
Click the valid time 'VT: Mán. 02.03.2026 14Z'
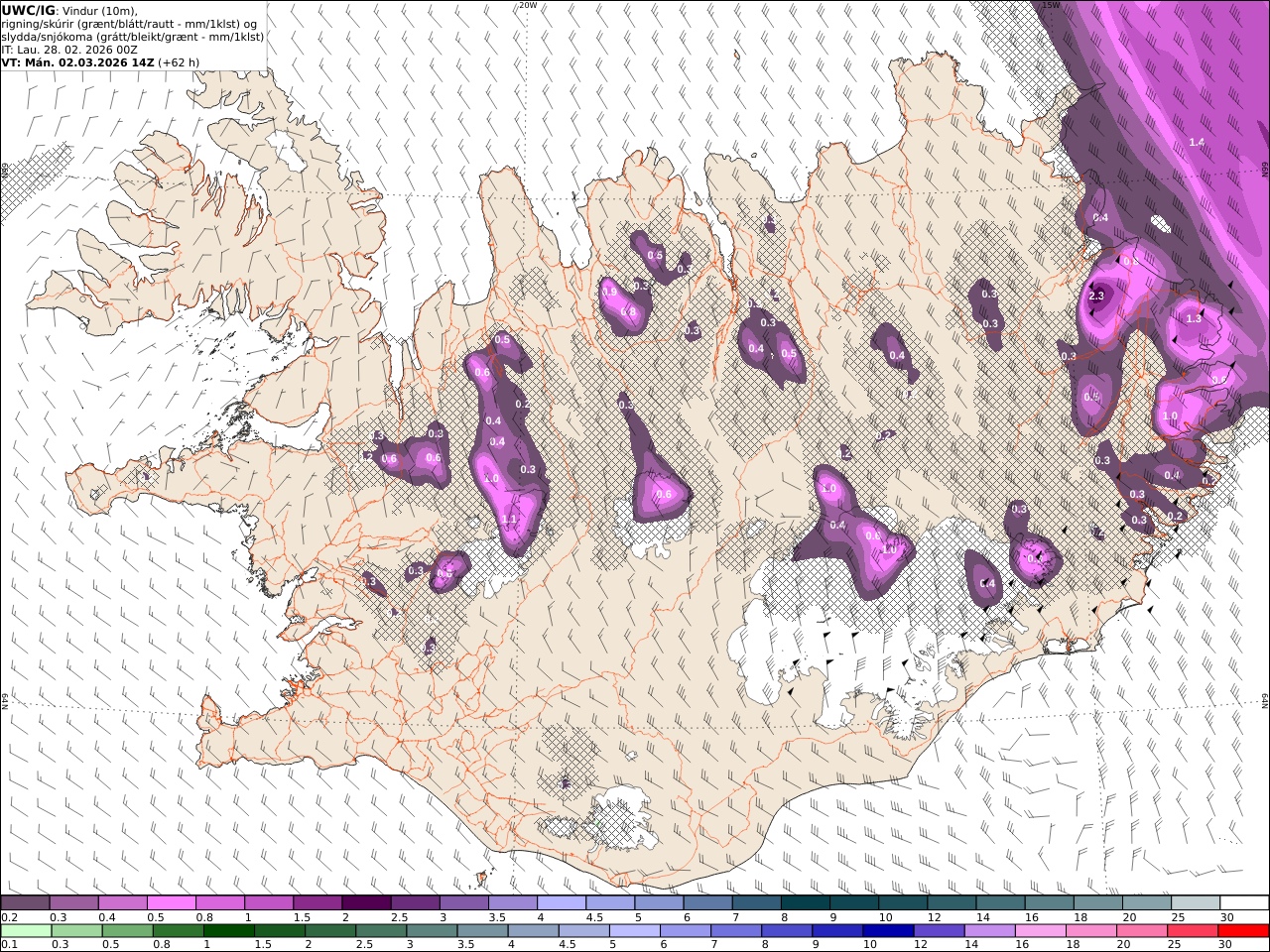click(78, 61)
